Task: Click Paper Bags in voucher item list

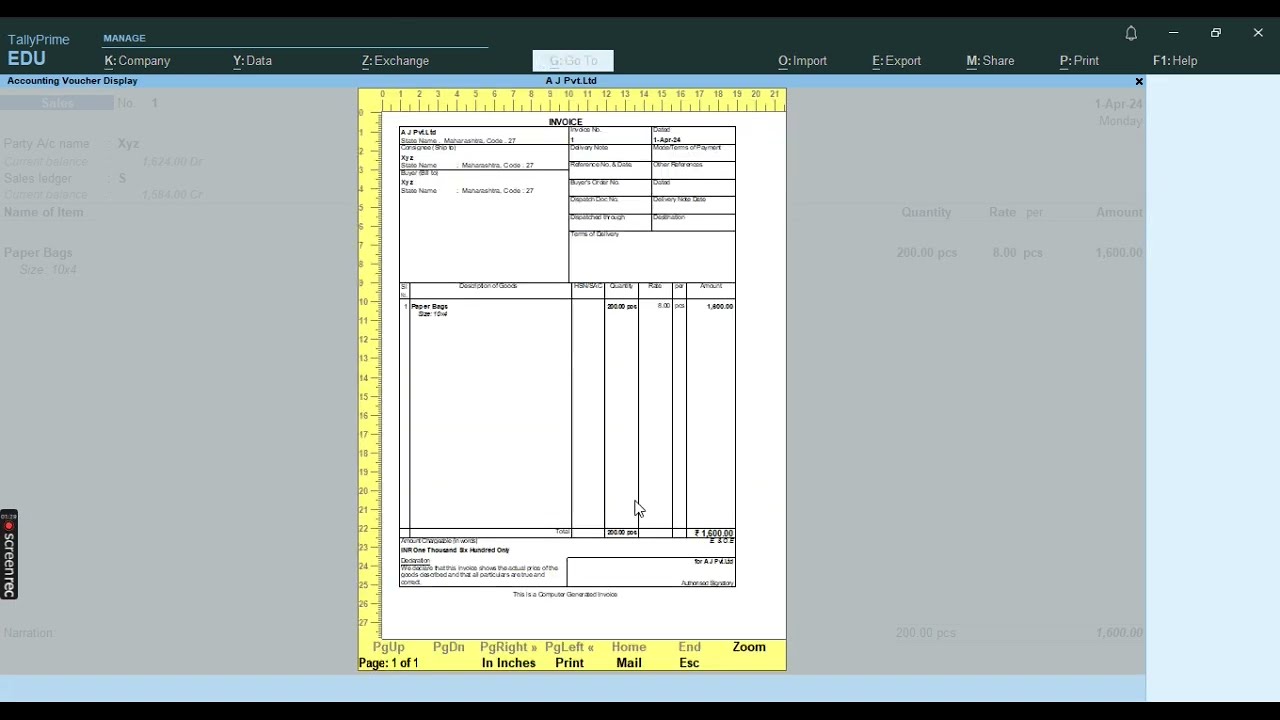Action: coord(38,253)
